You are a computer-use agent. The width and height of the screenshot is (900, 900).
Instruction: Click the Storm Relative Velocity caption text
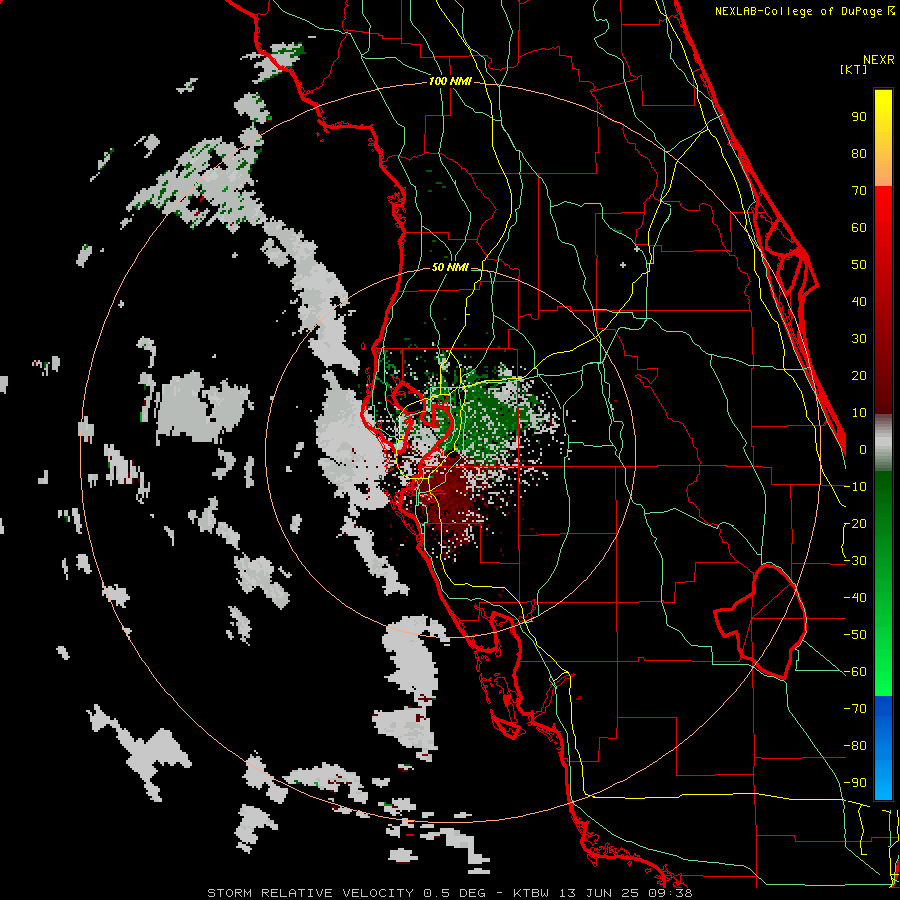pyautogui.click(x=449, y=893)
